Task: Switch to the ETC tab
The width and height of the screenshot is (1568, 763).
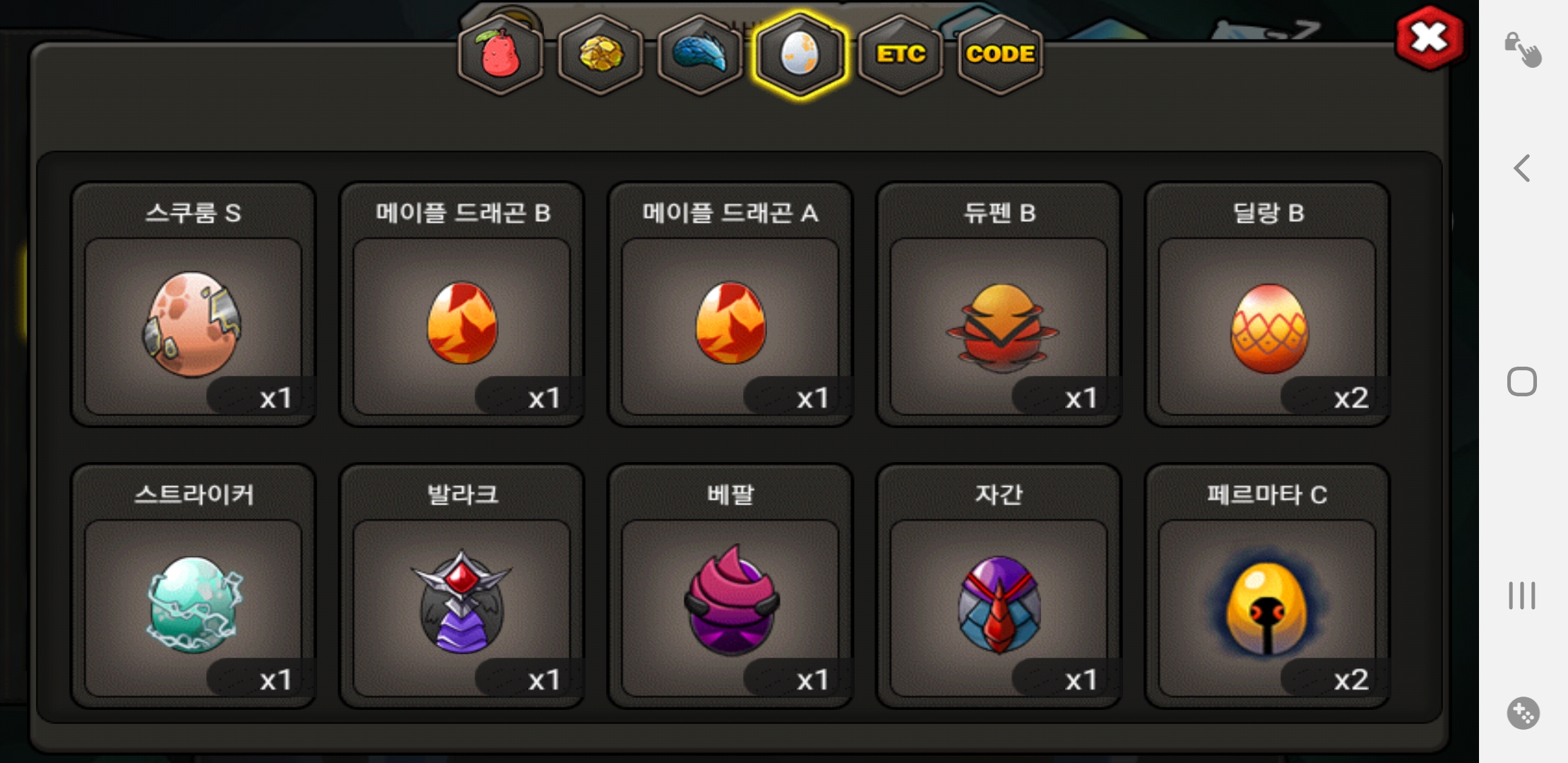Action: 901,54
